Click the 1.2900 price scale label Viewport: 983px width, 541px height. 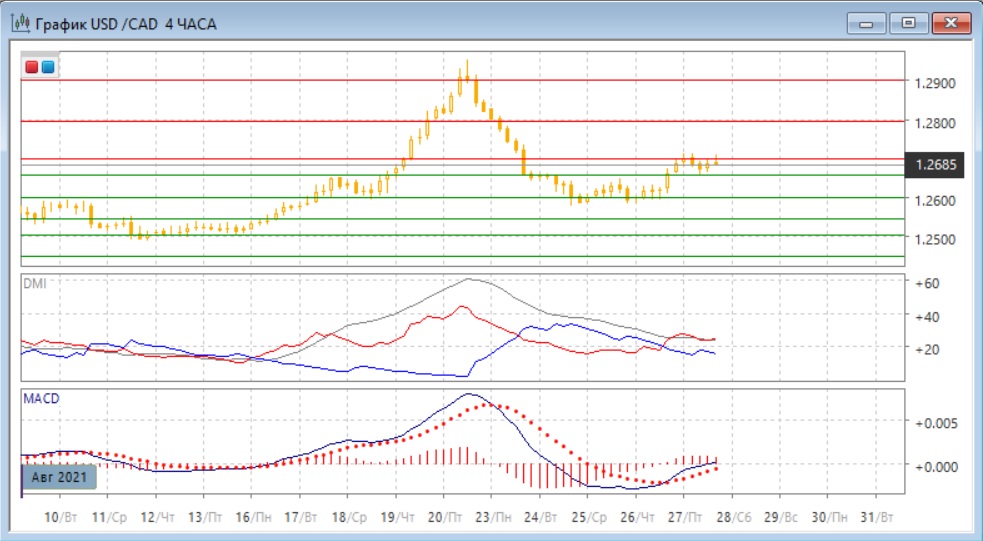point(934,84)
